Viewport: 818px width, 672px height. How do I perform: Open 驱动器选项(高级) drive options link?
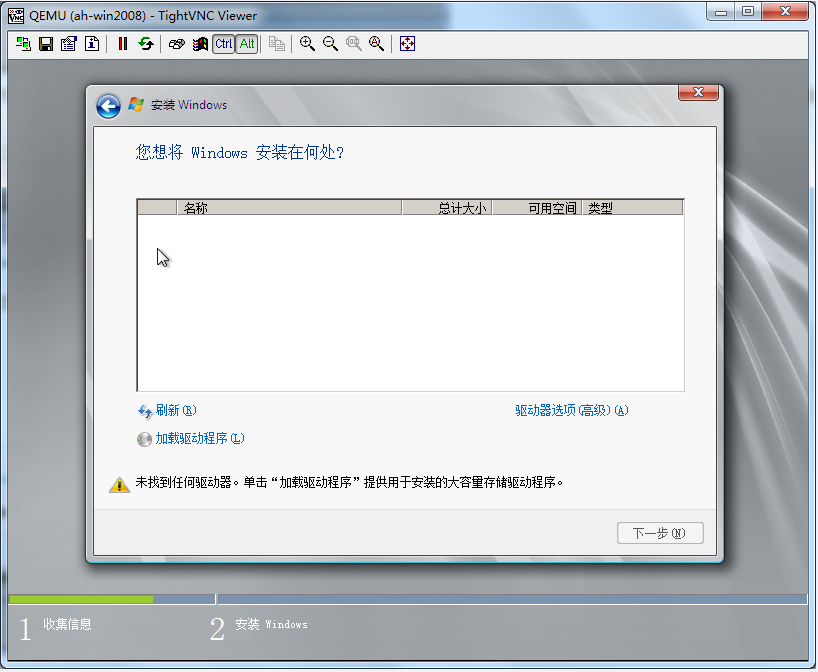click(x=571, y=411)
